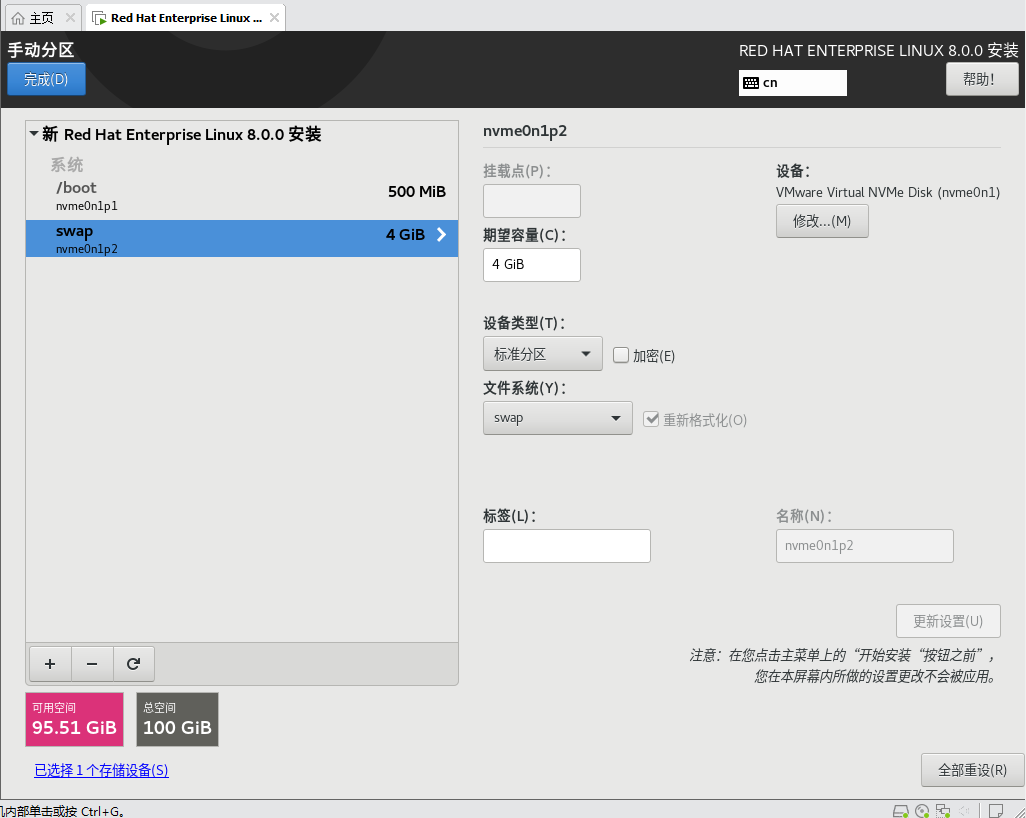Viewport: 1026px width, 818px height.
Task: Click the 期望容量(C) field showing 4 GiB
Action: coord(532,265)
